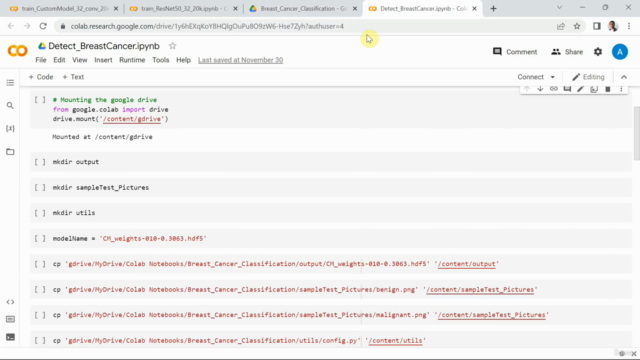Bookmark this page with the star icon

click(x=577, y=26)
